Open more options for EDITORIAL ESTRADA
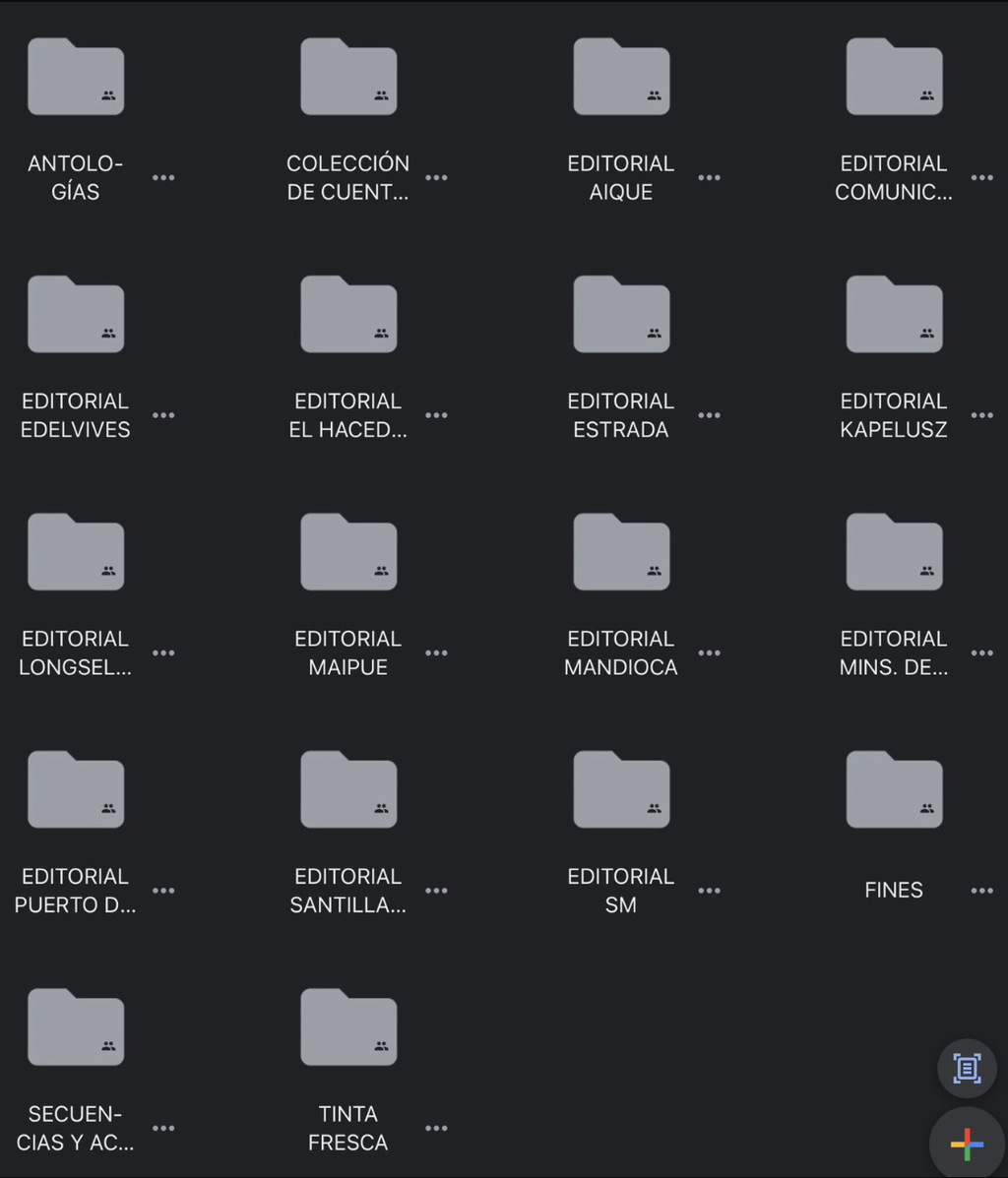Image resolution: width=1008 pixels, height=1178 pixels. click(x=709, y=414)
